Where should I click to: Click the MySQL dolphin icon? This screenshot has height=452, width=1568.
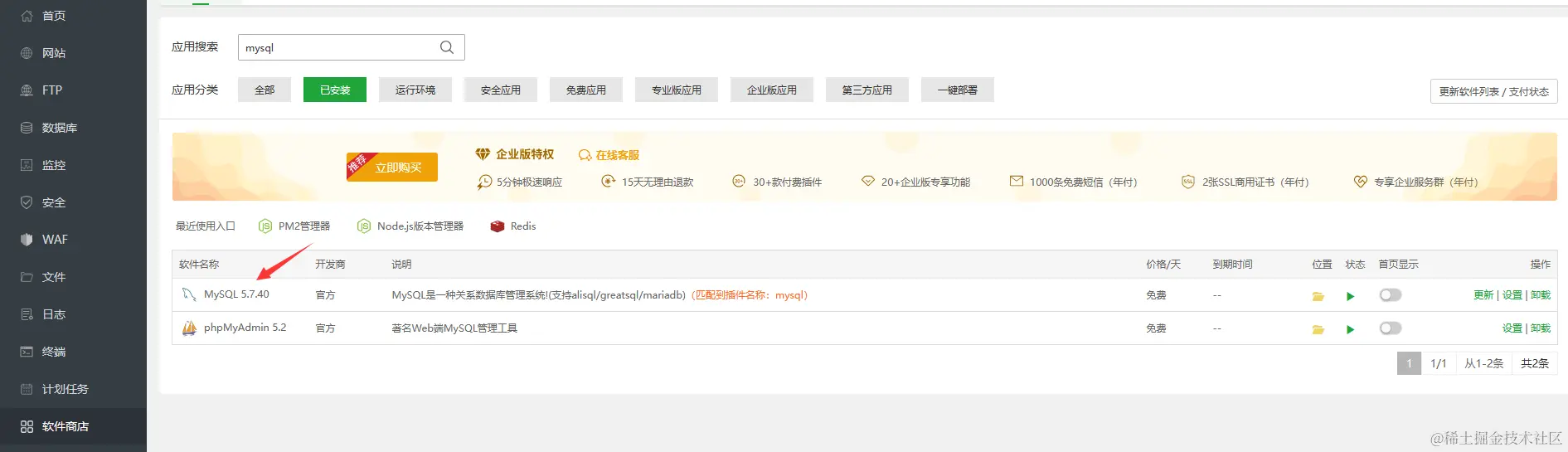[x=189, y=294]
